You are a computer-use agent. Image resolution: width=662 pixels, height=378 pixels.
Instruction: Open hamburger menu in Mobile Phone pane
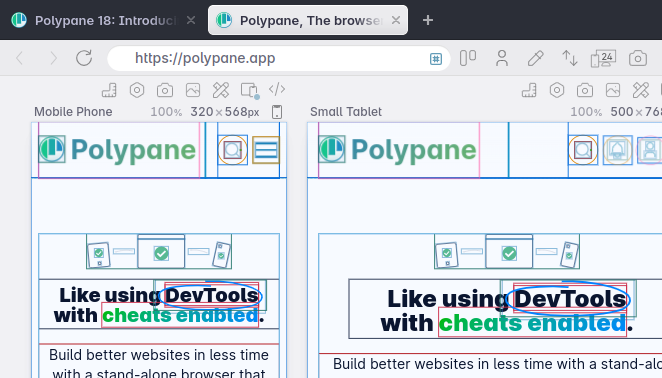[x=266, y=150]
